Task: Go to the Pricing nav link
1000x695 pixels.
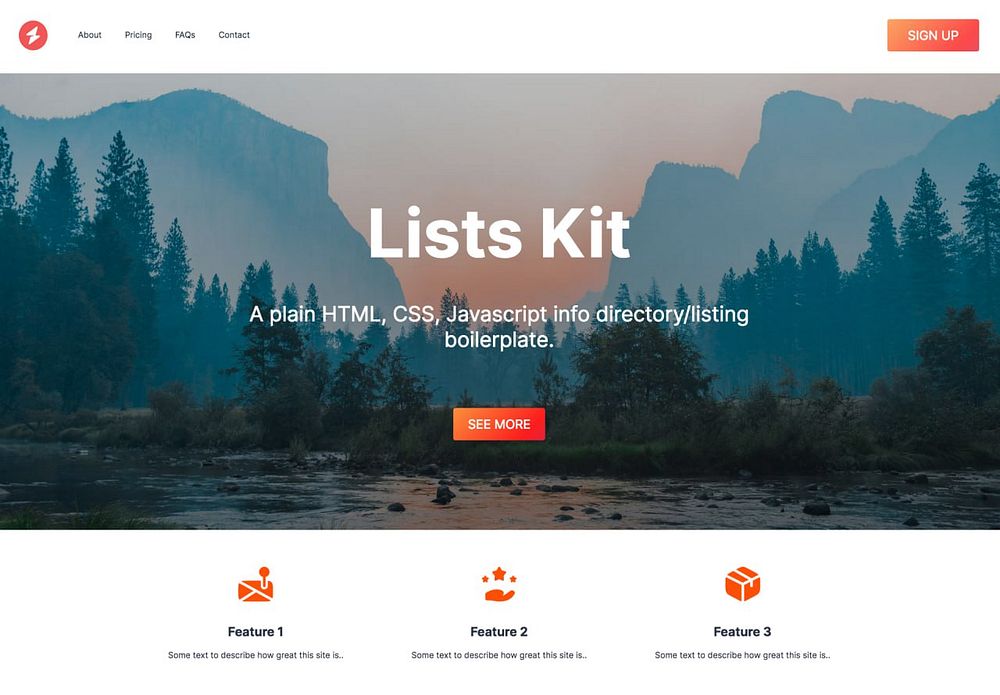Action: (138, 35)
